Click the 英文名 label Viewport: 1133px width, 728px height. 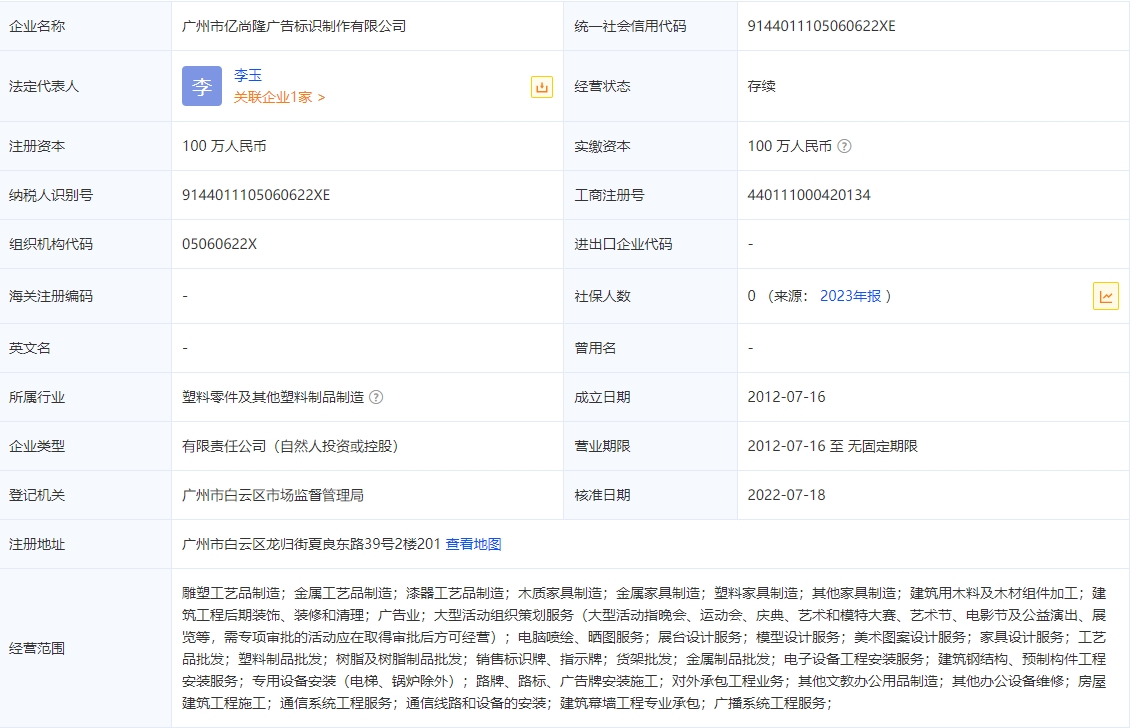[x=30, y=348]
